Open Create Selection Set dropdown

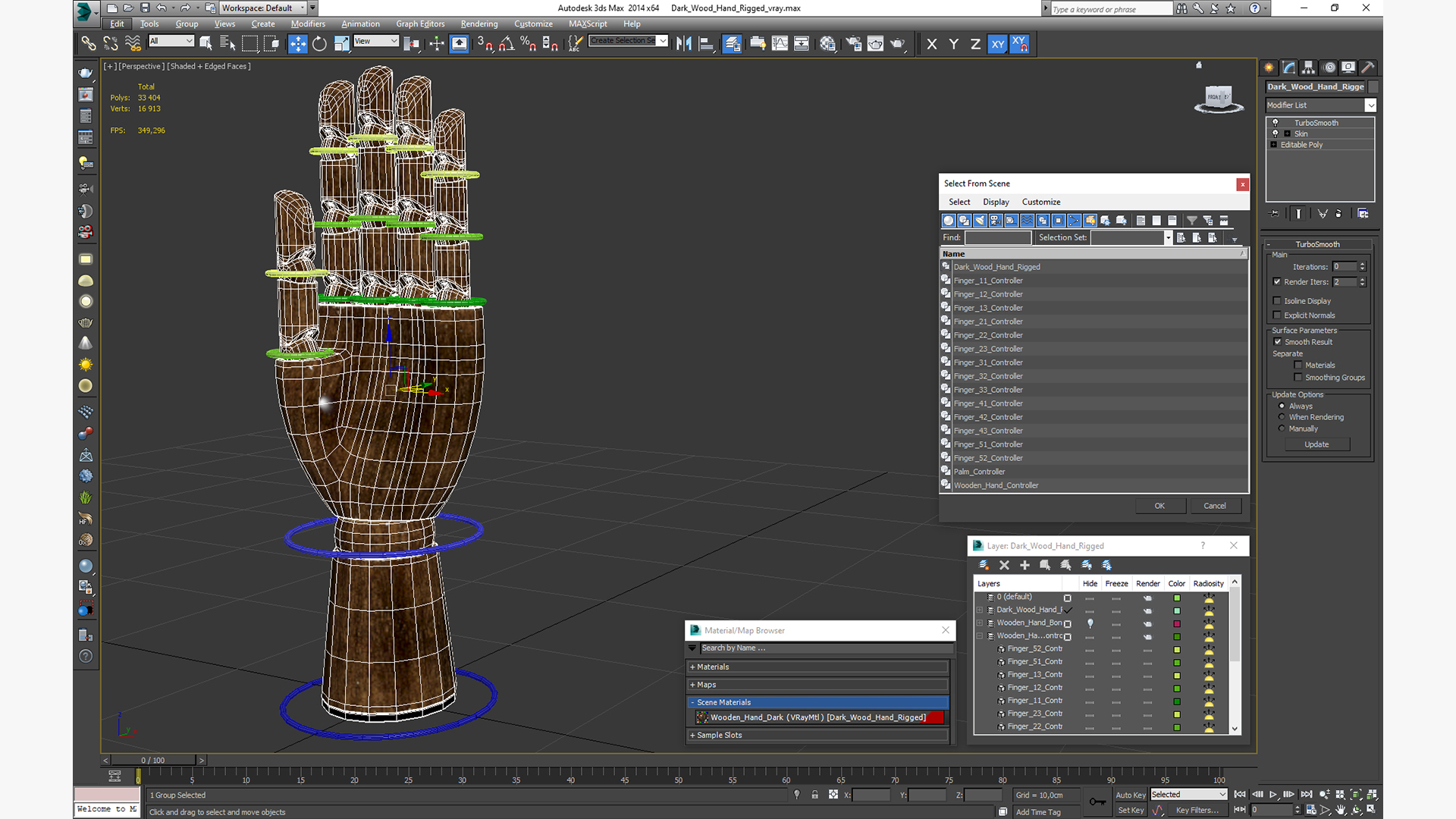[629, 41]
